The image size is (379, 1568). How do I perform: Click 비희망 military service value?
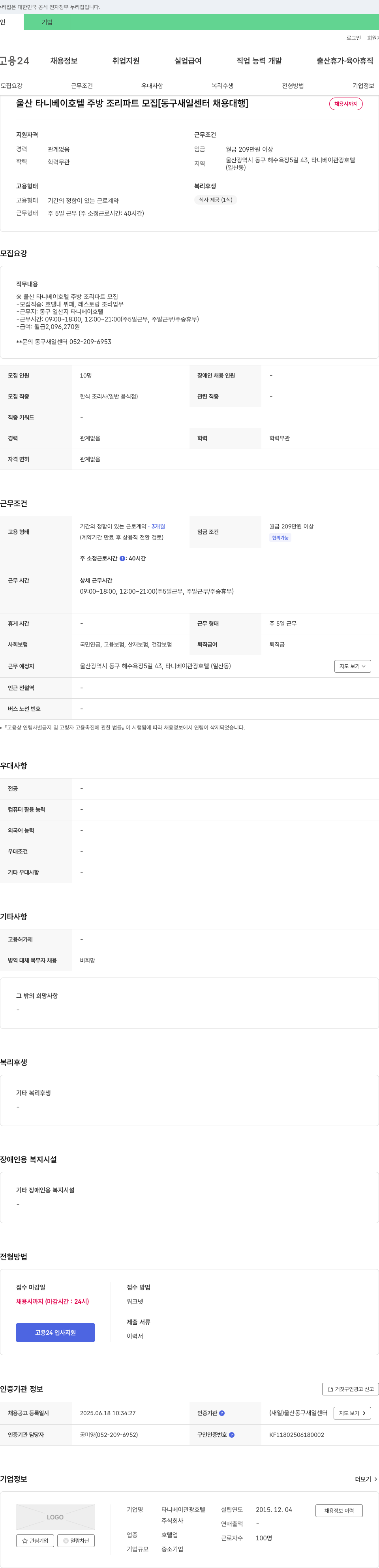click(88, 960)
